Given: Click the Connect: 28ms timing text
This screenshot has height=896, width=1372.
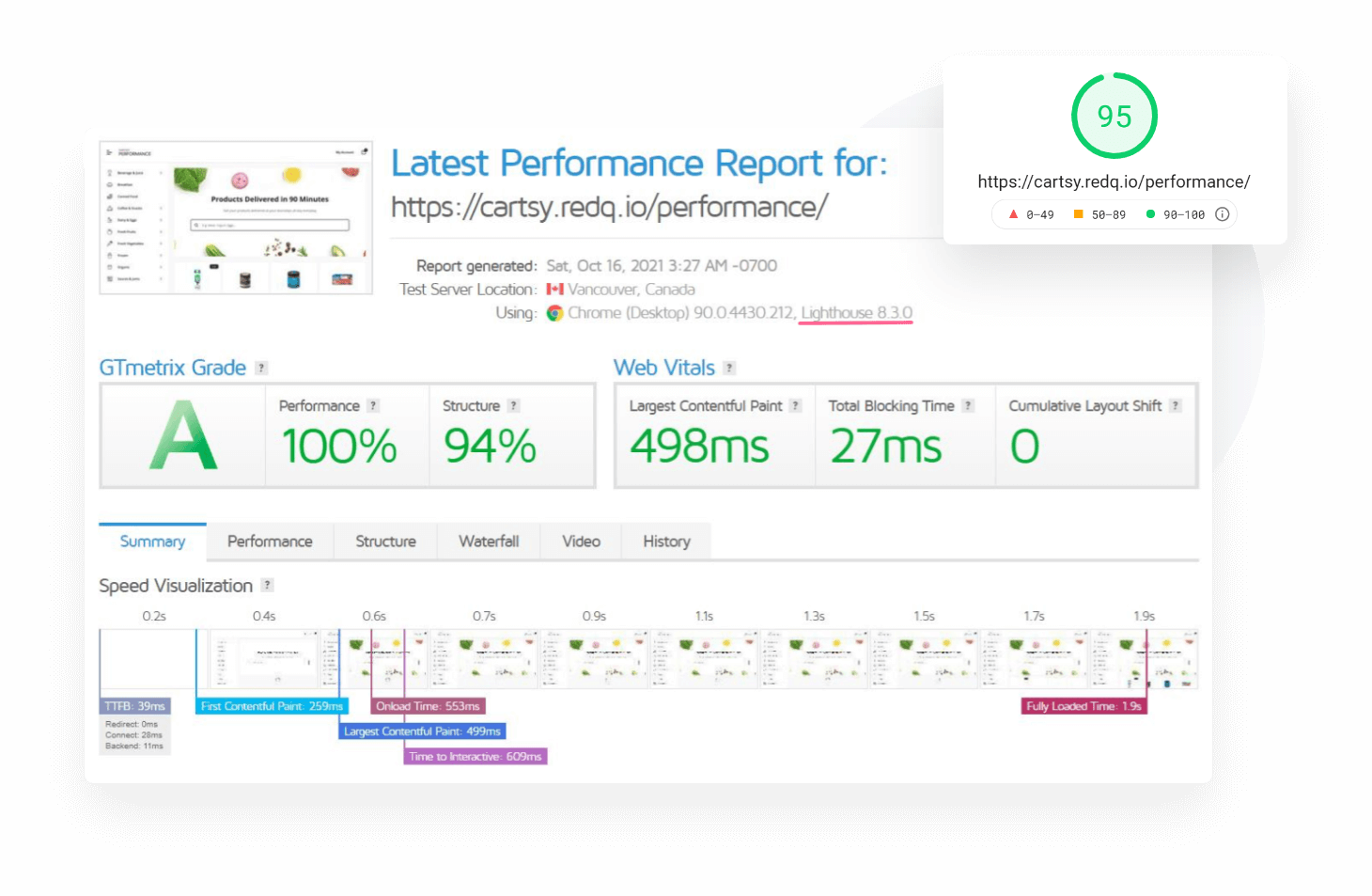Looking at the screenshot, I should 133,735.
